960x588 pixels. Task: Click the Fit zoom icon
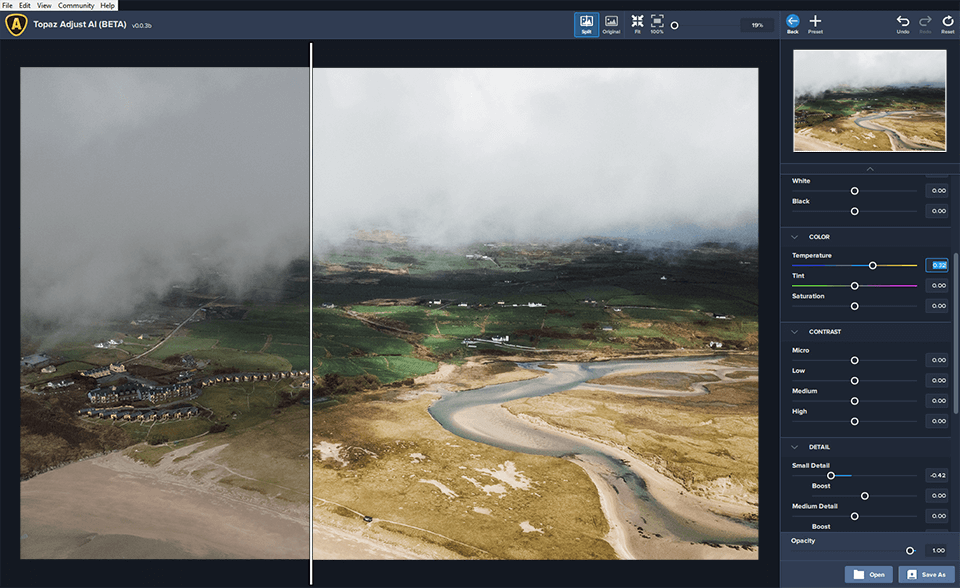[637, 22]
